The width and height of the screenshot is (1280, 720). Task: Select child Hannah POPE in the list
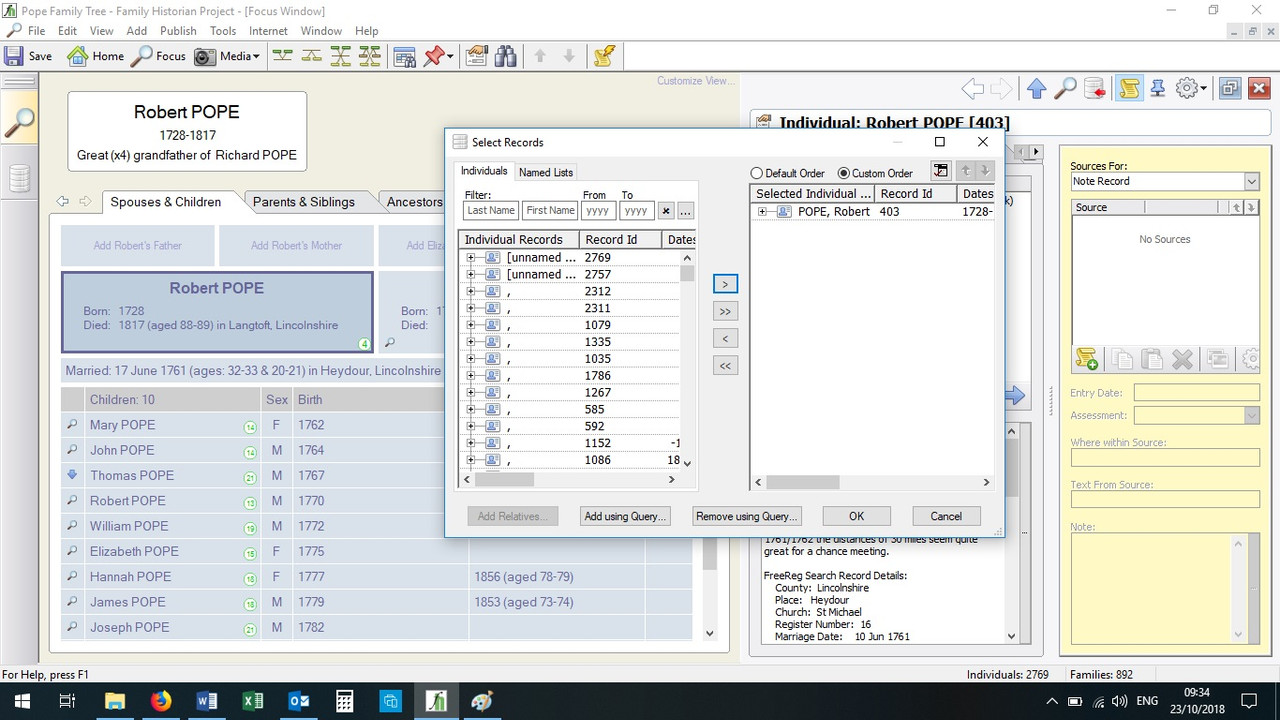point(130,576)
